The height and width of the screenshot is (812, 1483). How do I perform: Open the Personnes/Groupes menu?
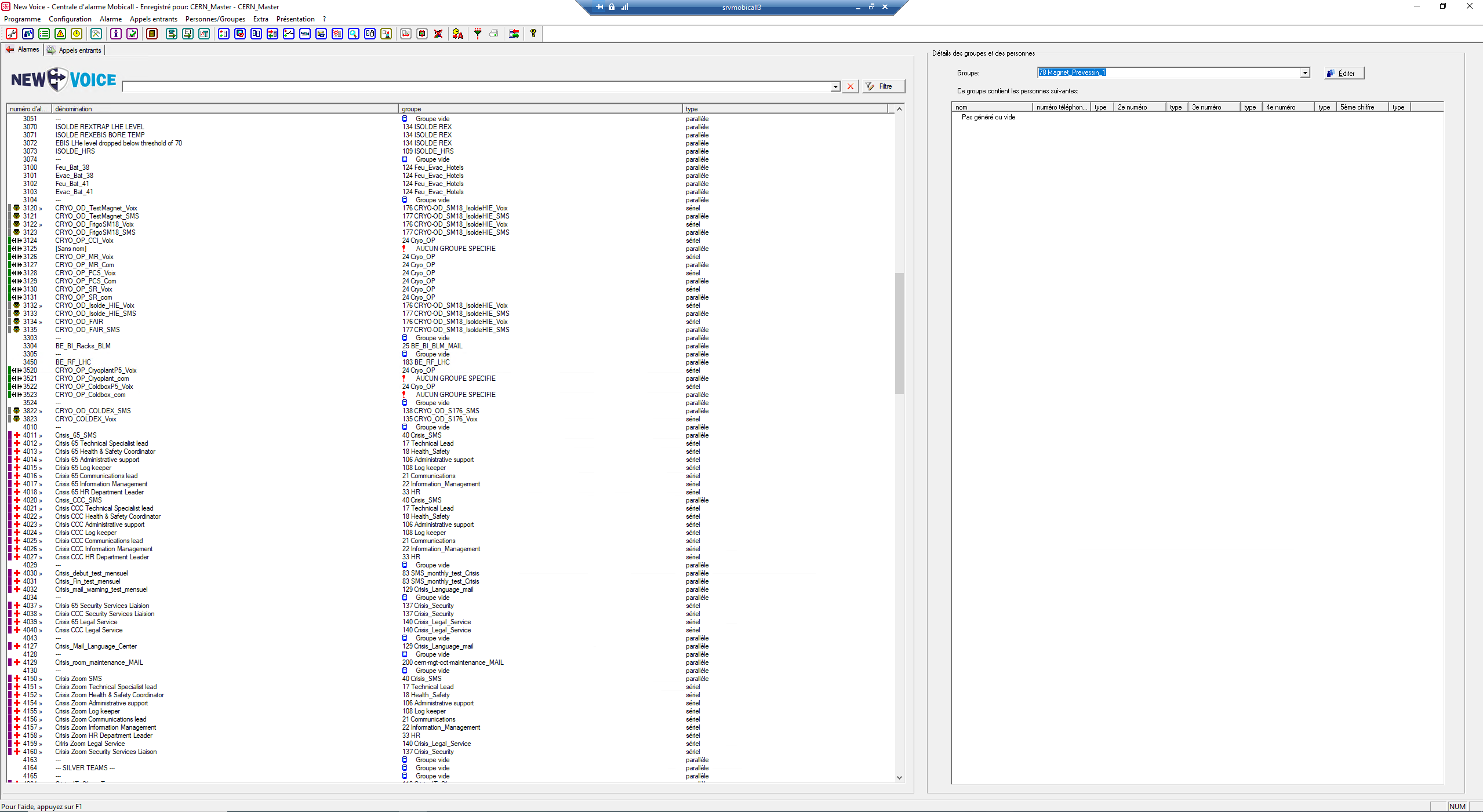(215, 19)
